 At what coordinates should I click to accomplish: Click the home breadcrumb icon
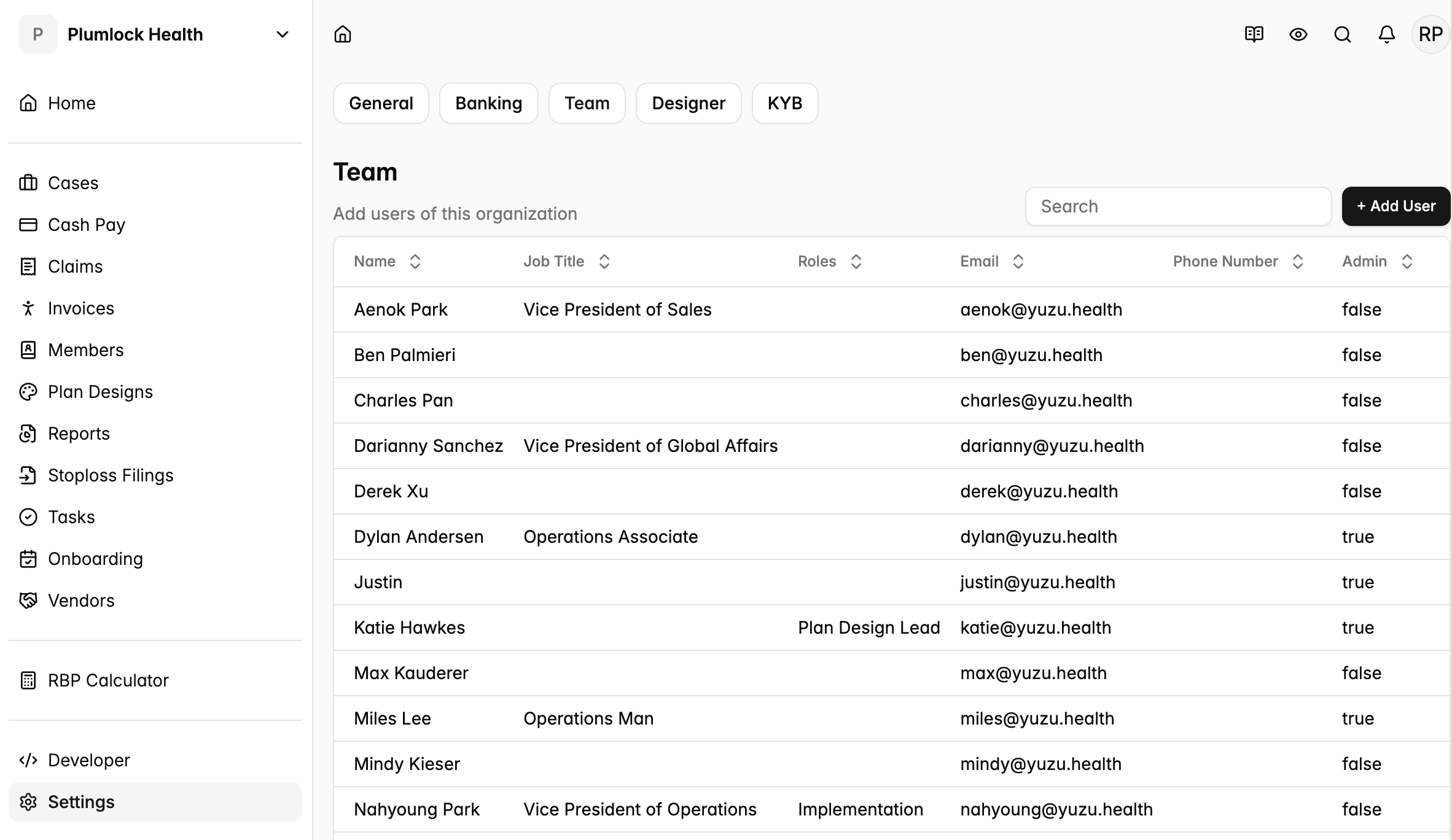click(x=343, y=34)
